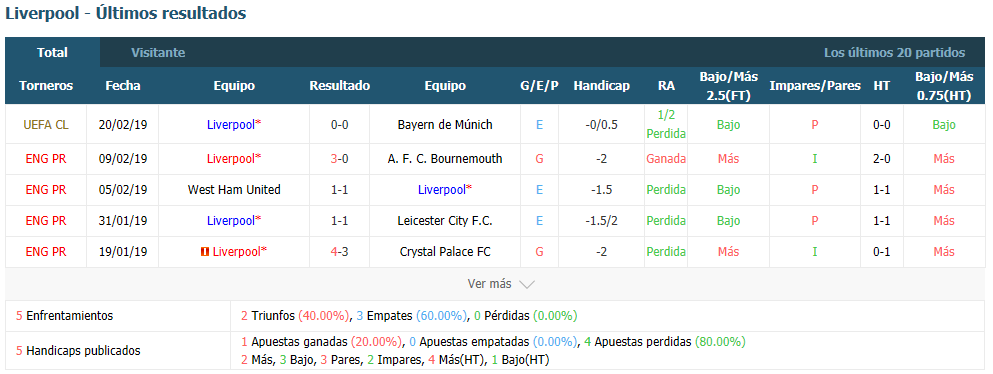
Task: Click the ENG PR label dated 09/02/19
Action: (46, 159)
